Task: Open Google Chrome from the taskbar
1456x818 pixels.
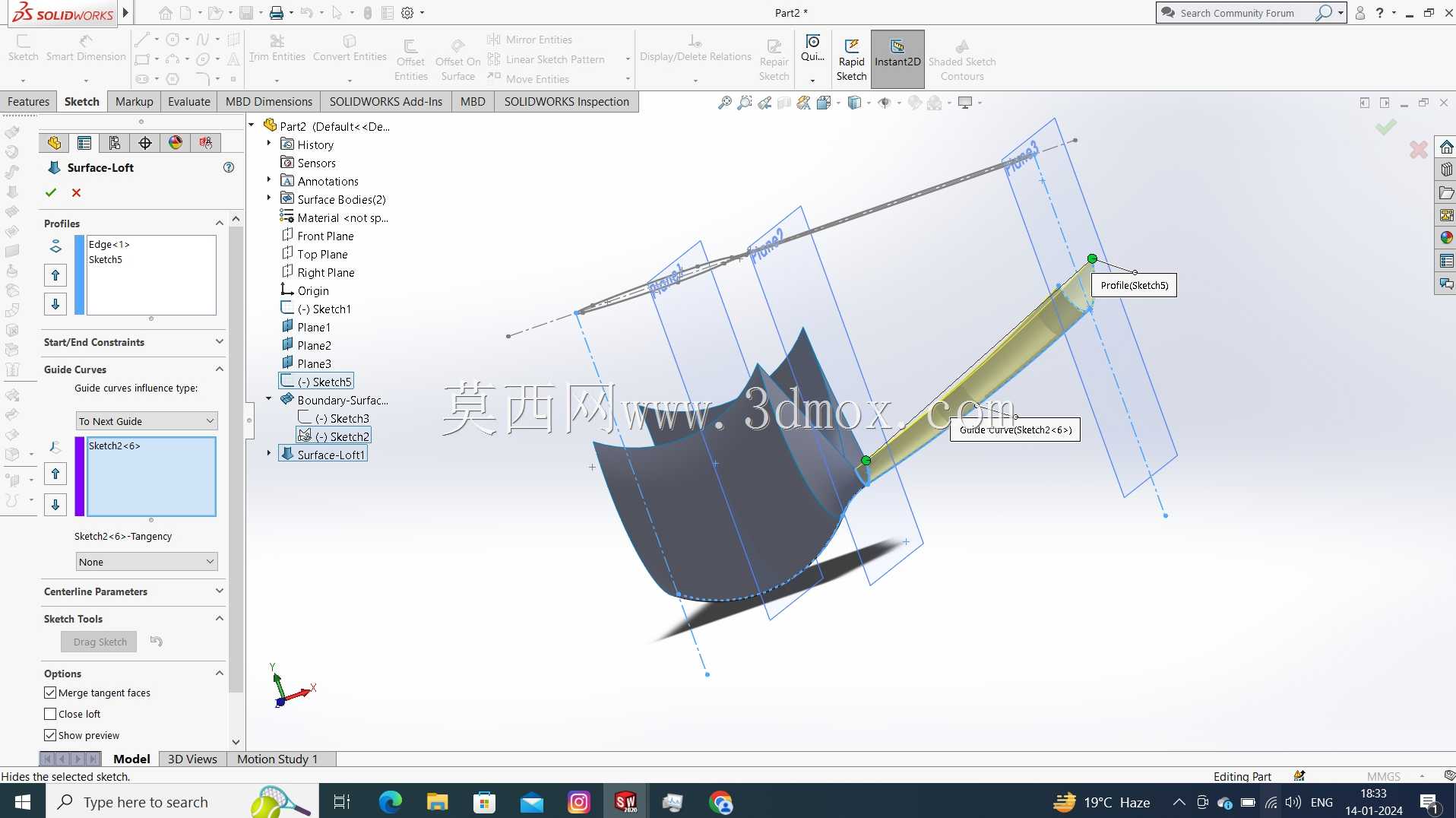Action: coord(720,801)
